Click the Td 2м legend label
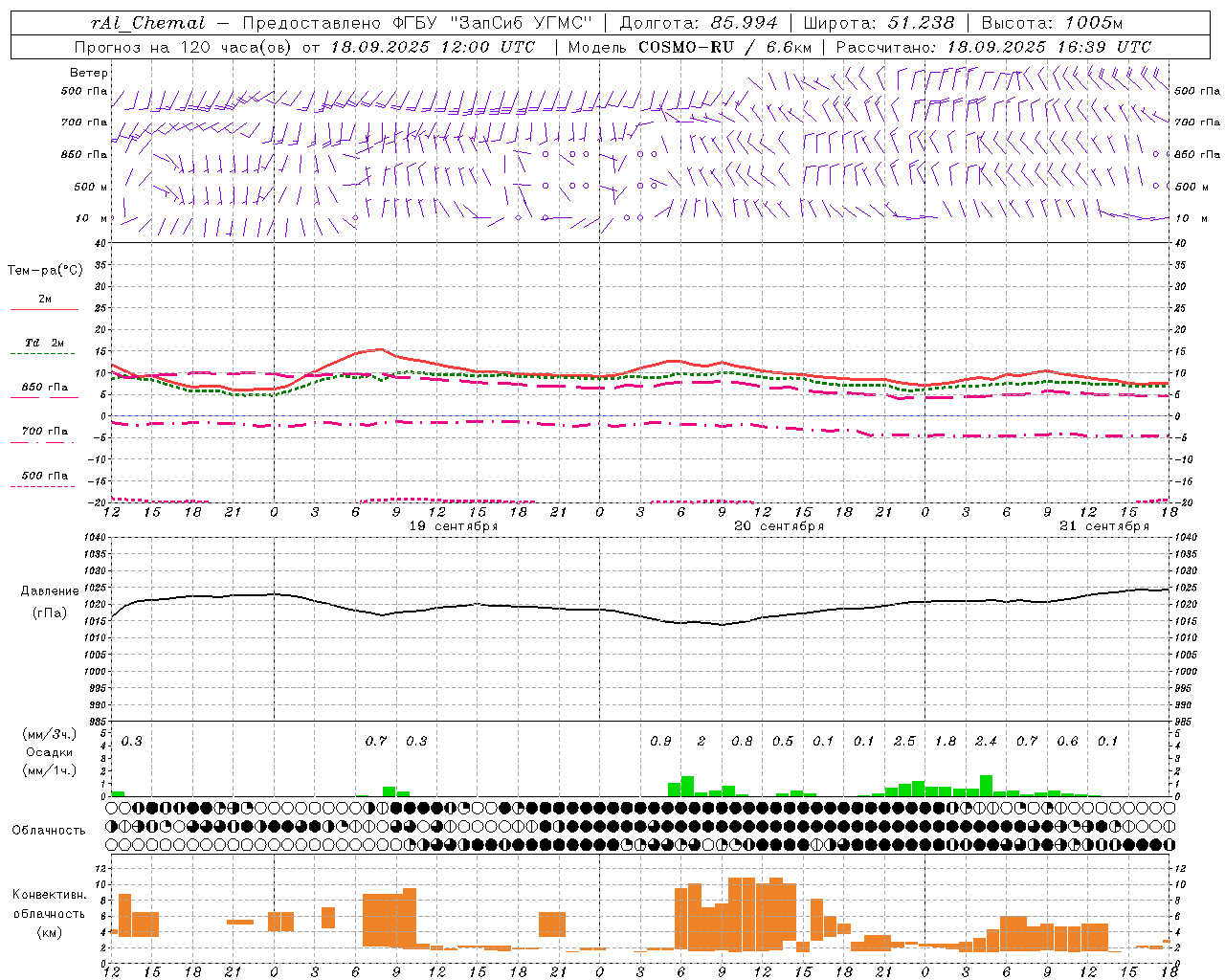 [x=45, y=343]
